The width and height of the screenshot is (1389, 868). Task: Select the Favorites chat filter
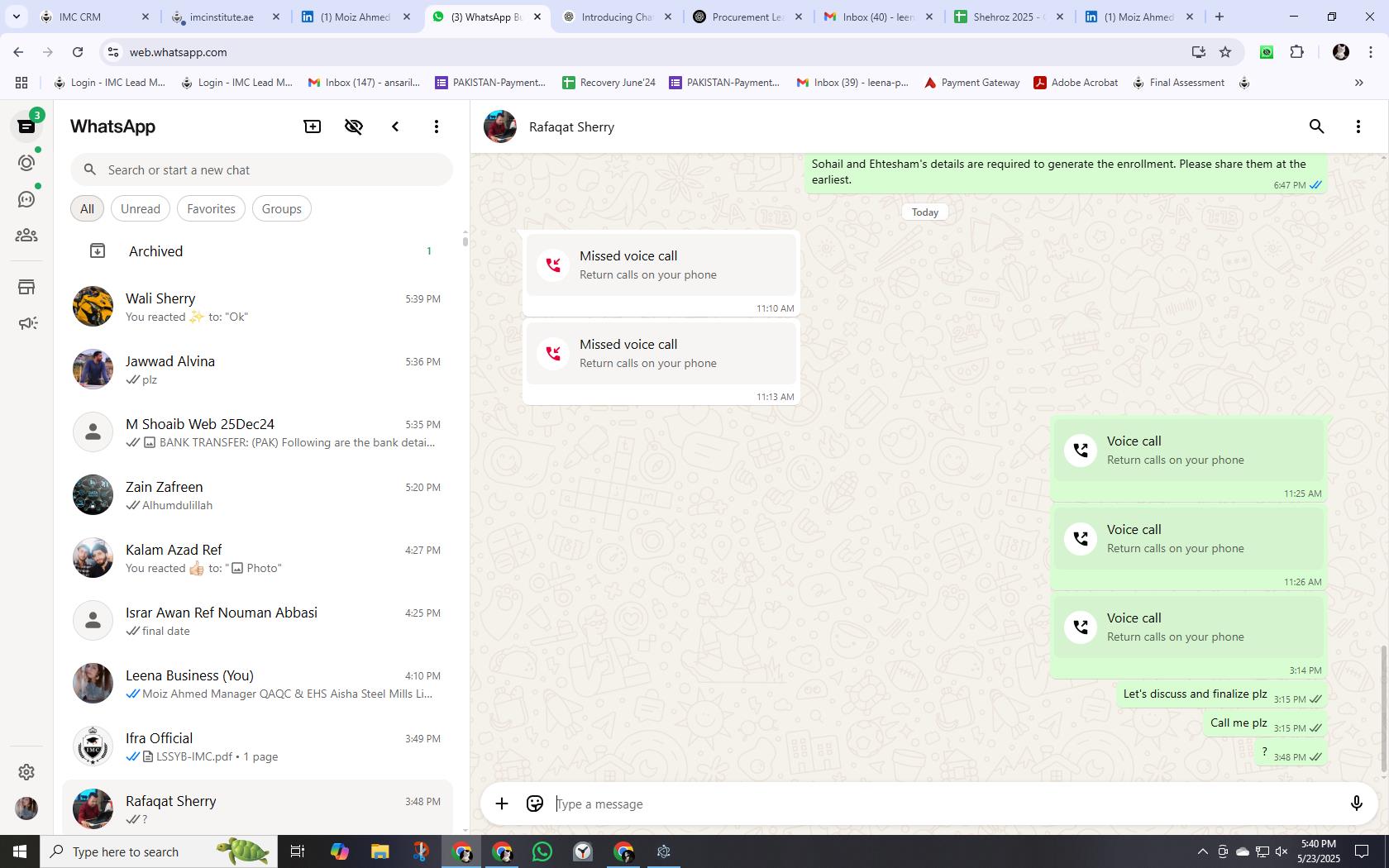[x=211, y=208]
